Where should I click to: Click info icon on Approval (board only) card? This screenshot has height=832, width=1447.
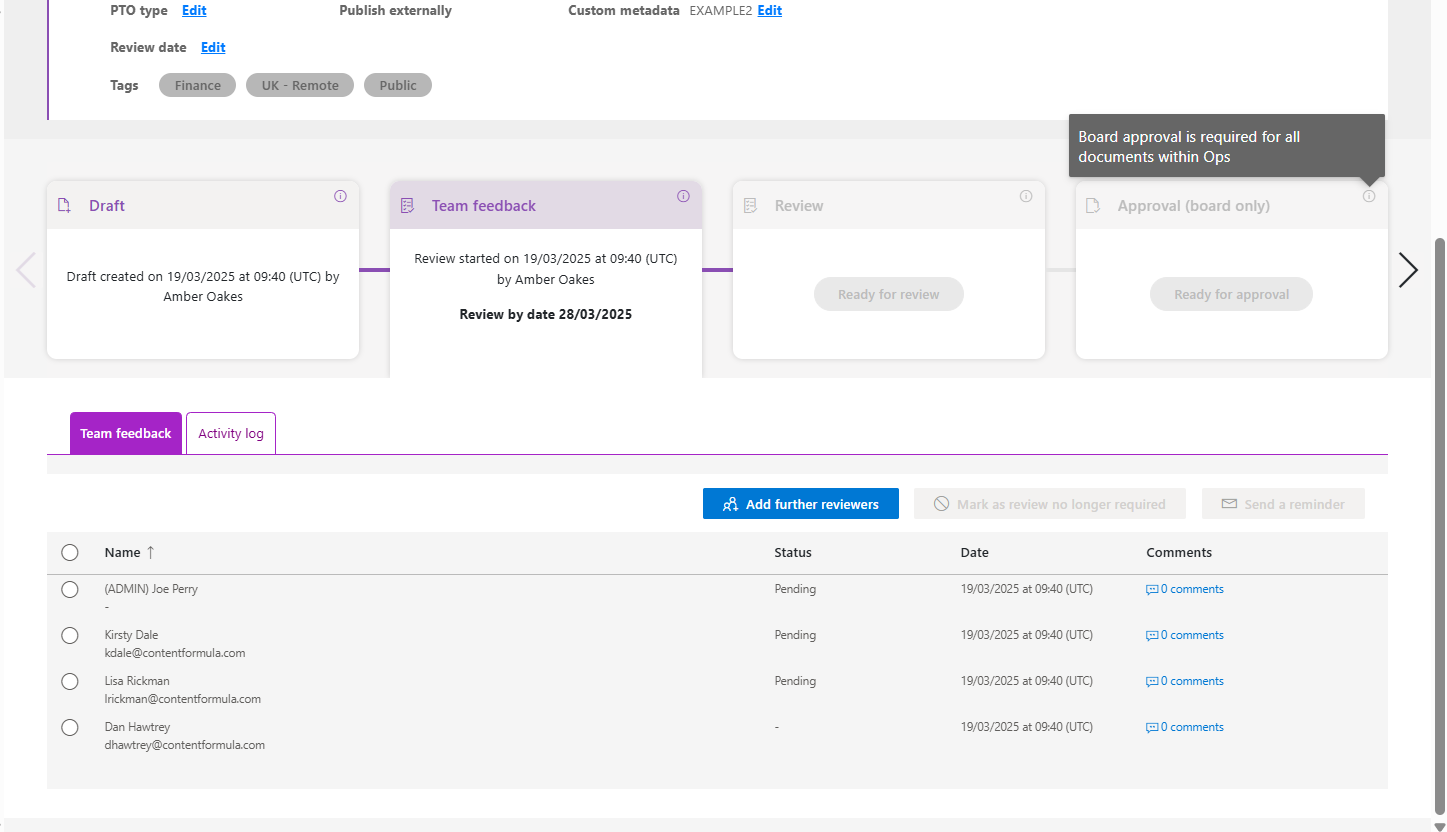coord(1369,196)
